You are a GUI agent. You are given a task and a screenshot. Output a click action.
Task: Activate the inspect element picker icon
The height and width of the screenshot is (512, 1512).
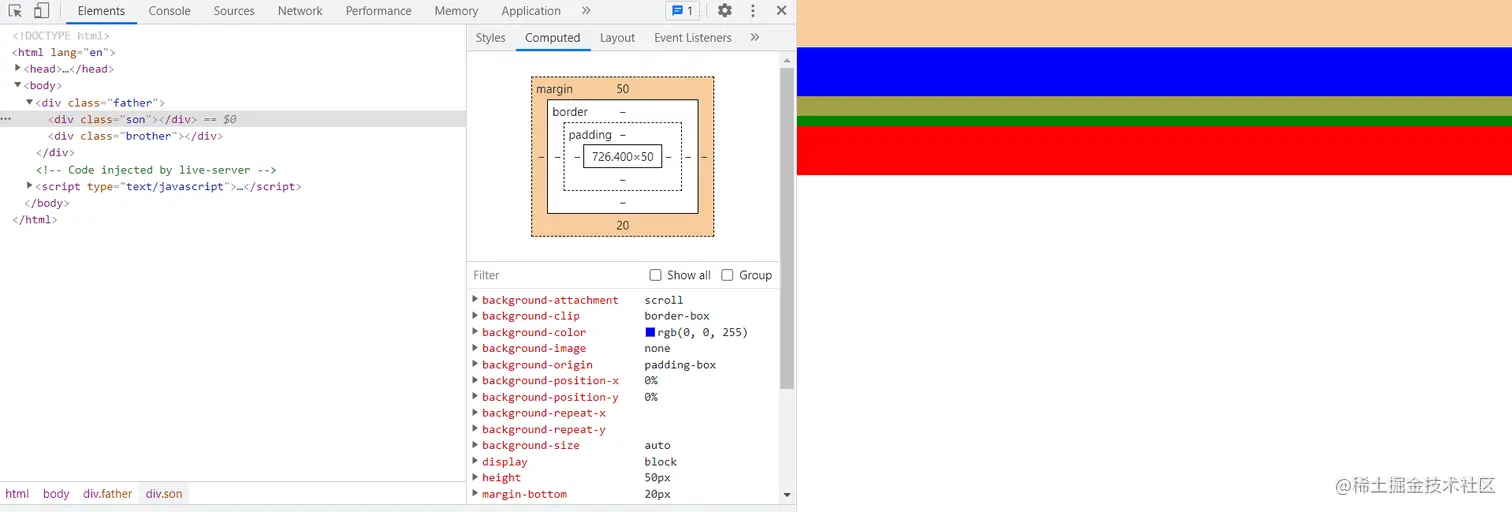[x=15, y=11]
